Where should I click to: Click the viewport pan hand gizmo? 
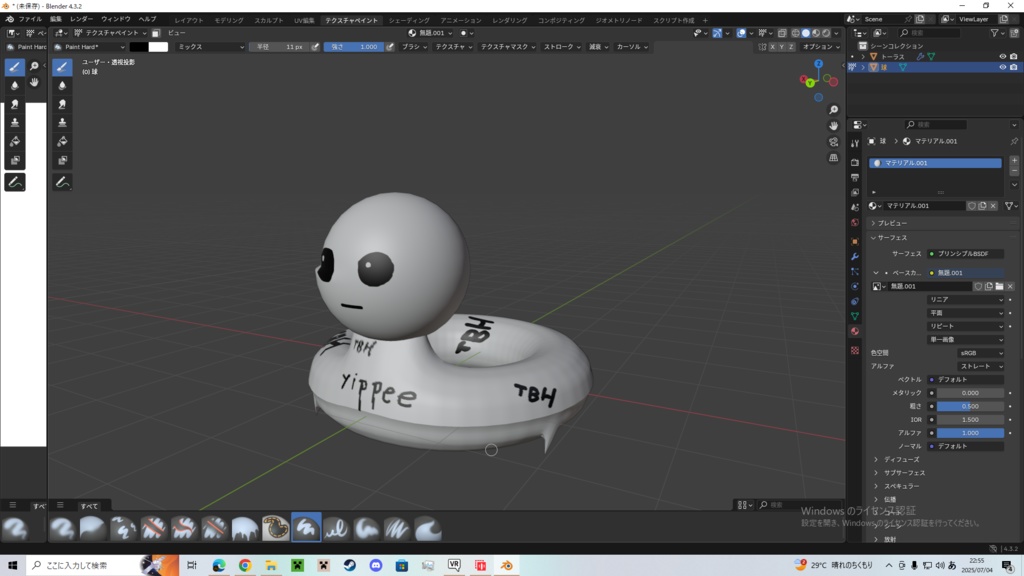pos(833,125)
